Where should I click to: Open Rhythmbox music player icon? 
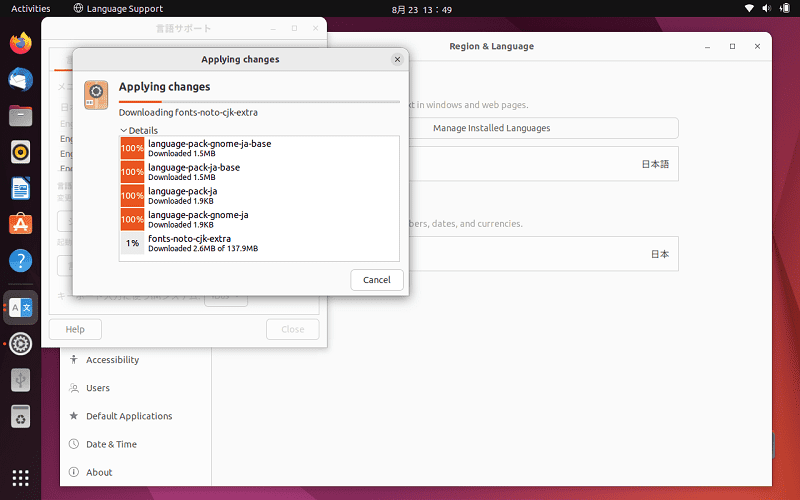click(20, 152)
